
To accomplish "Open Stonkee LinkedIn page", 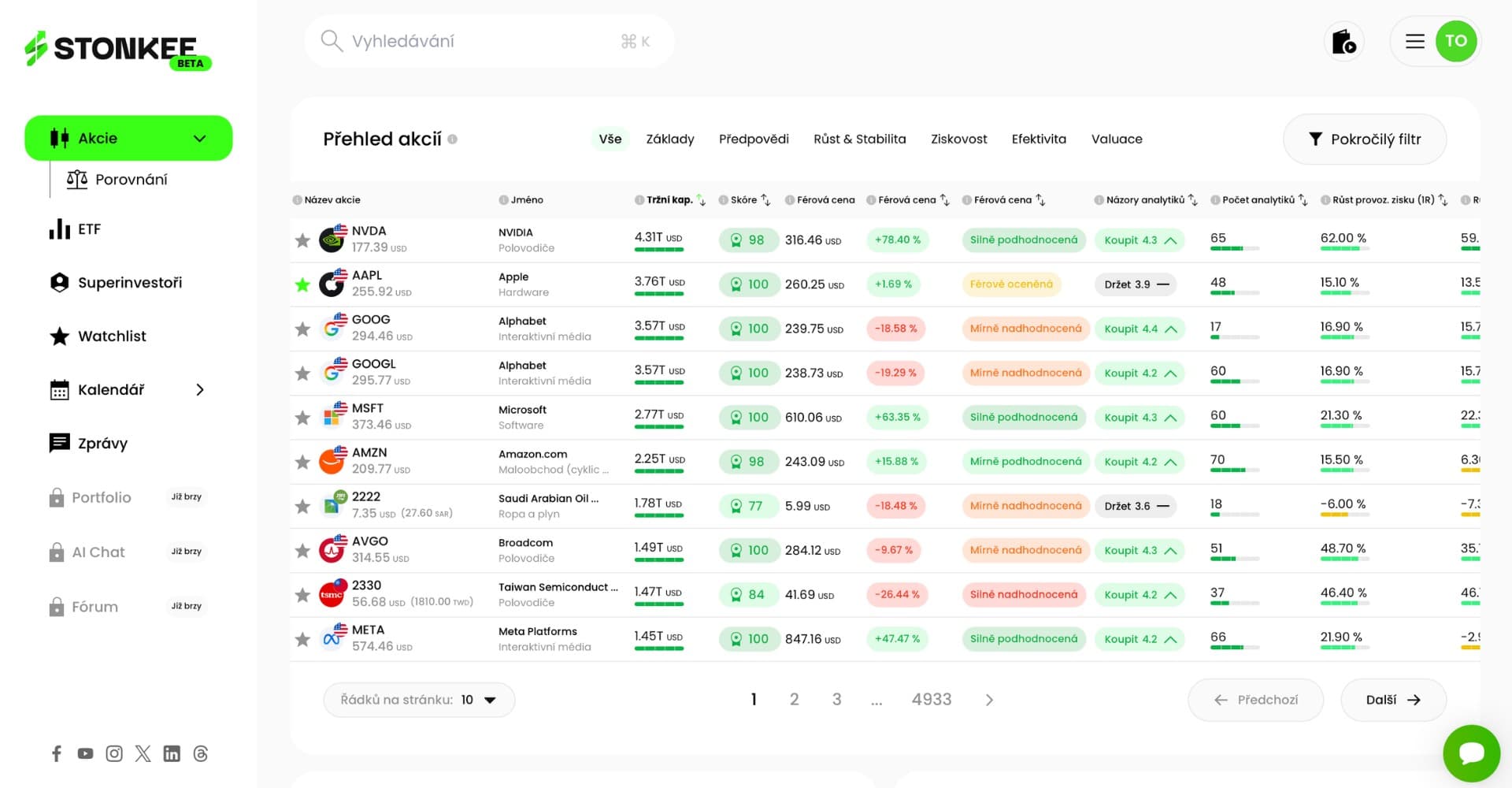I will [172, 754].
